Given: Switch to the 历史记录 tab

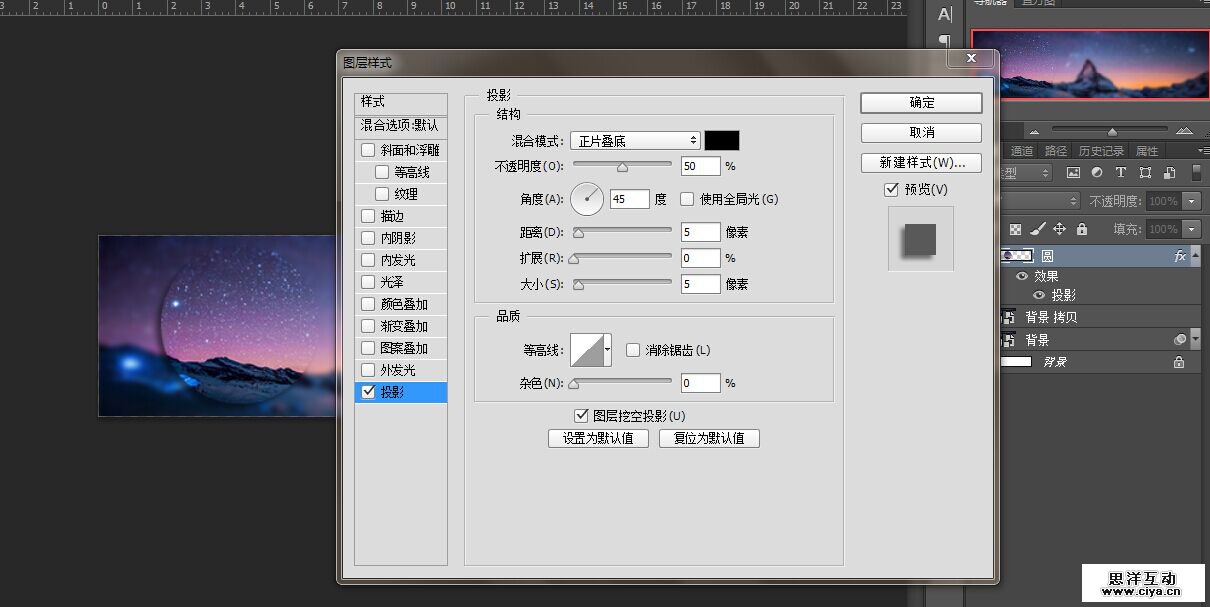Looking at the screenshot, I should coord(1100,151).
